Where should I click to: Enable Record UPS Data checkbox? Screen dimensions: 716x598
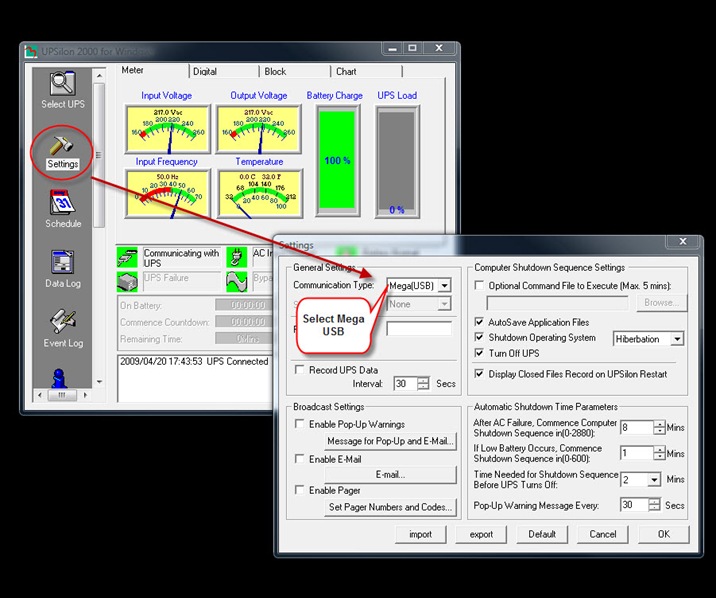tap(300, 369)
